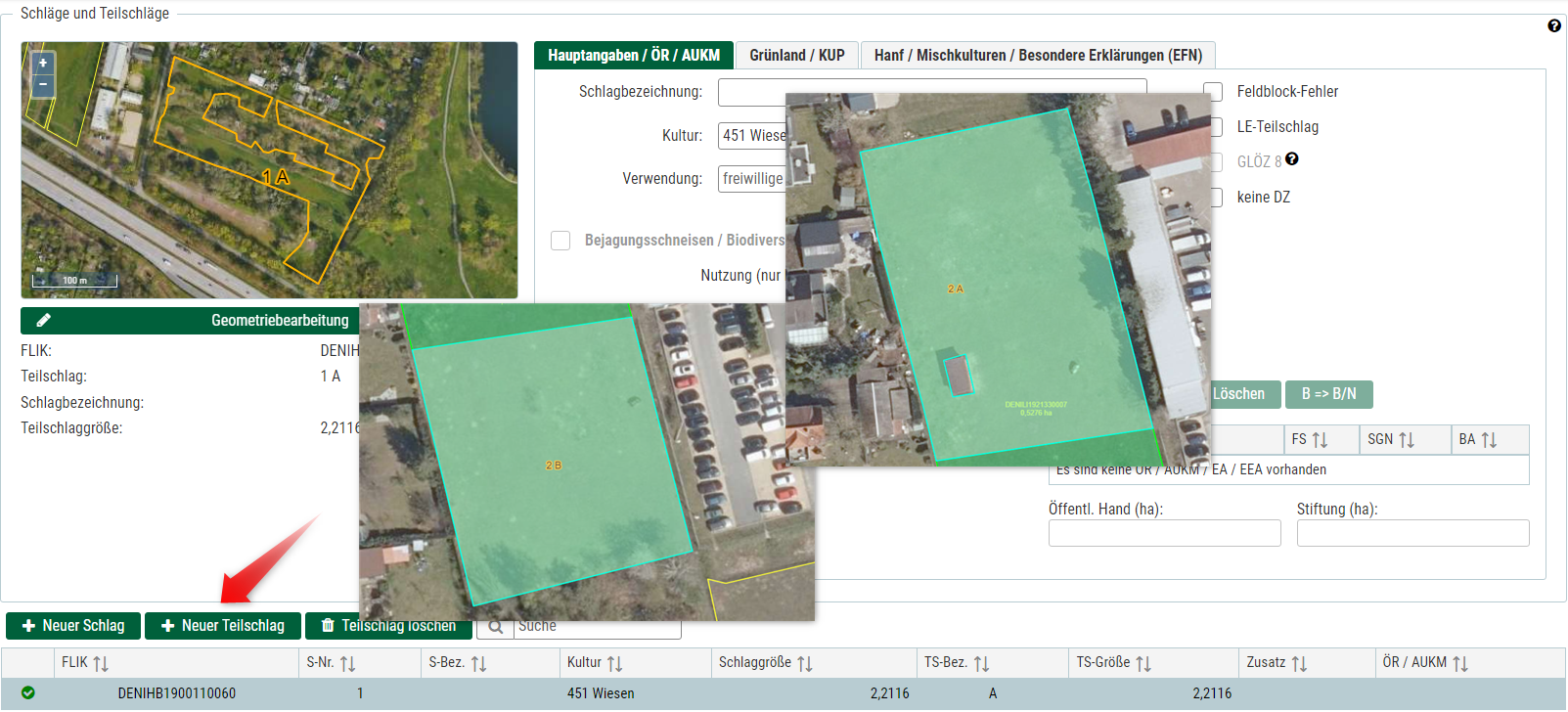
Task: Check the Bejagungsschneisen / Biodiversität box
Action: pyautogui.click(x=560, y=241)
